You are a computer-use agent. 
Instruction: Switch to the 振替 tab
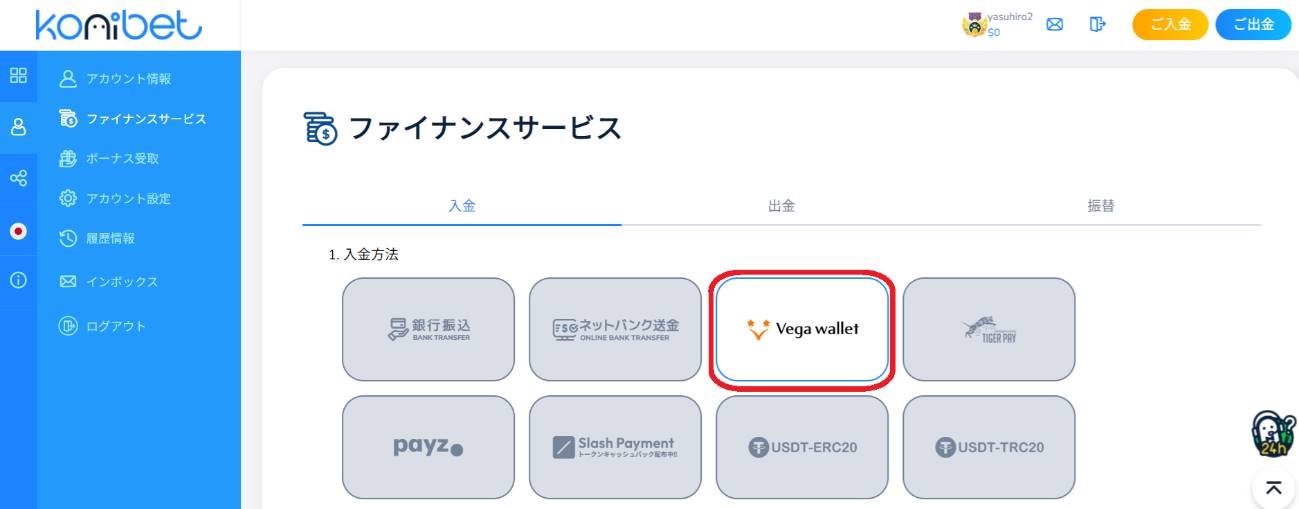[x=1101, y=206]
